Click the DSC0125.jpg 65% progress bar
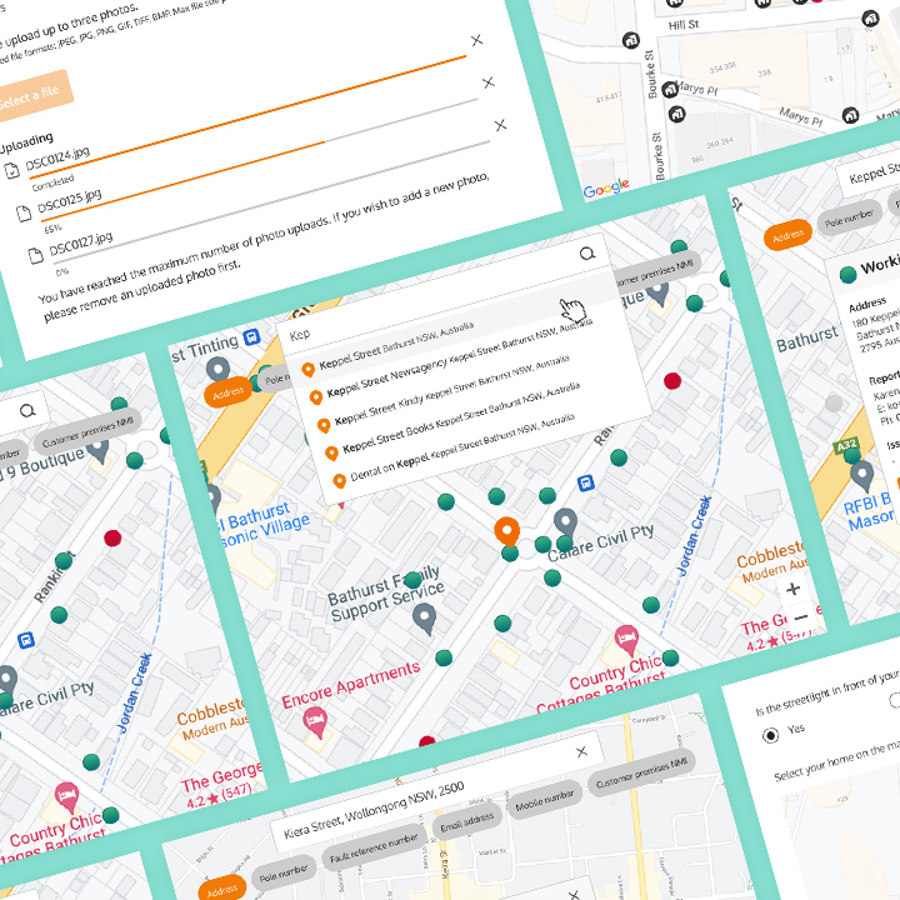The width and height of the screenshot is (900, 900). [x=258, y=160]
